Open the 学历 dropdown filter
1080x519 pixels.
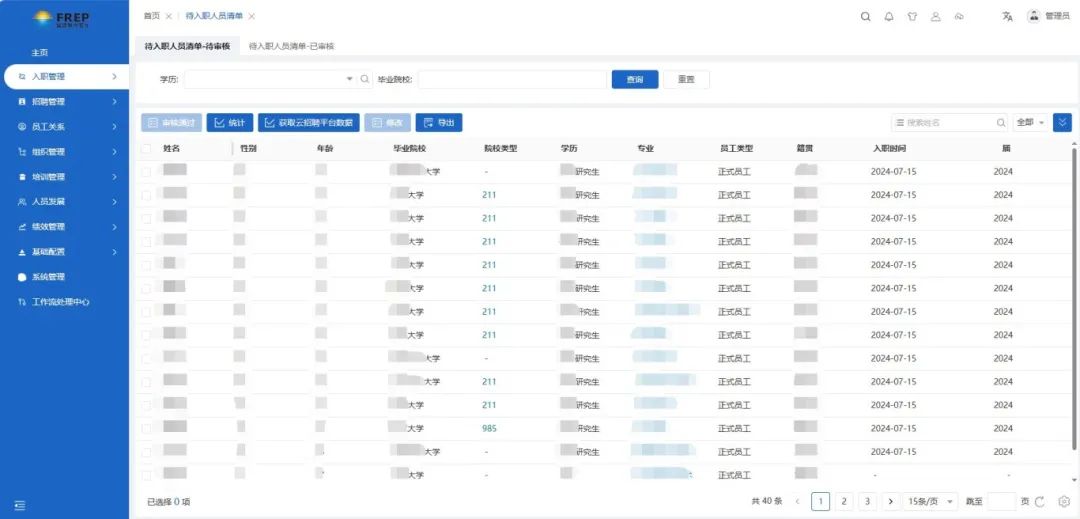(x=270, y=79)
